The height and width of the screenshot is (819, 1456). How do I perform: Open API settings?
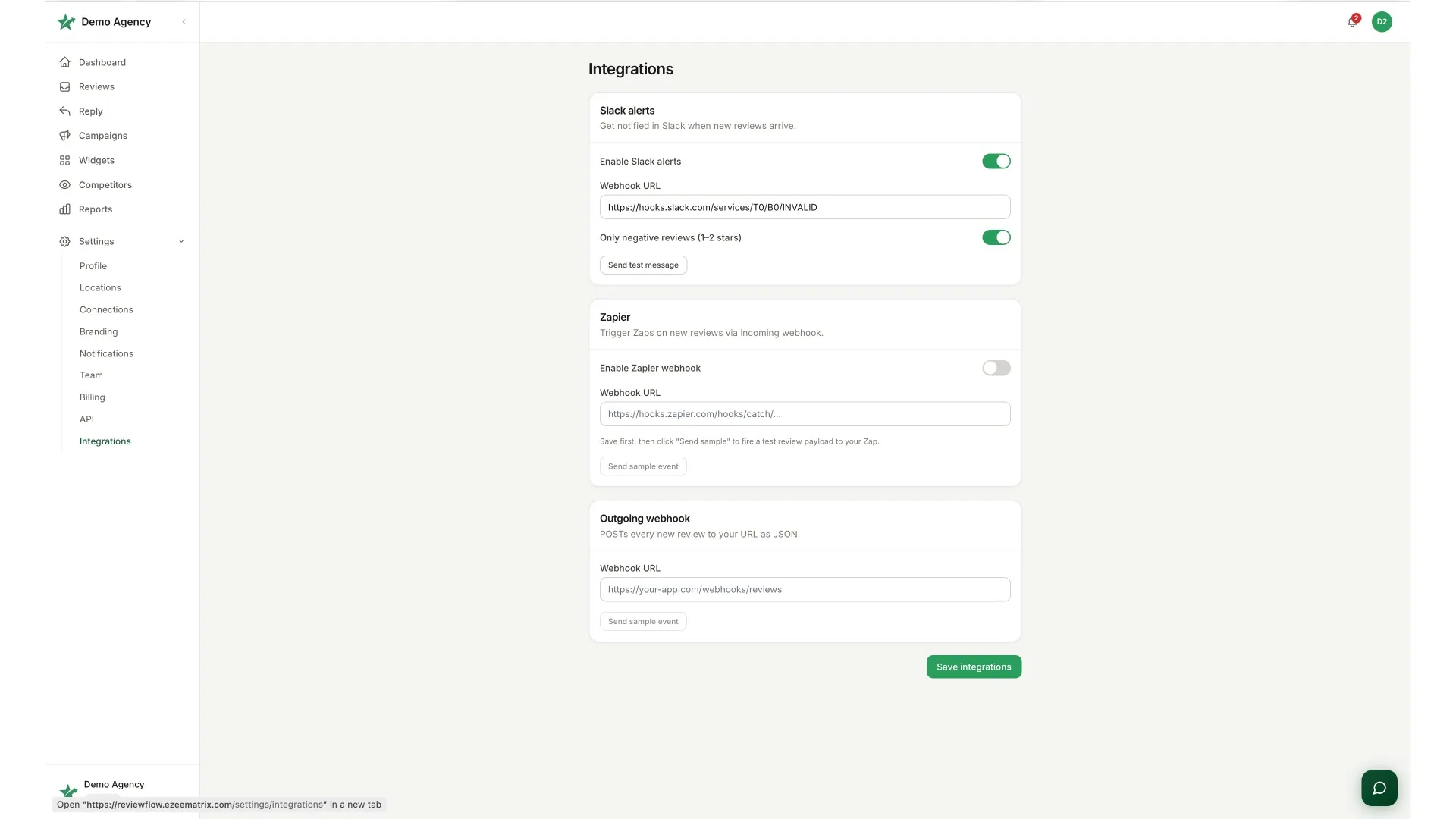click(86, 419)
